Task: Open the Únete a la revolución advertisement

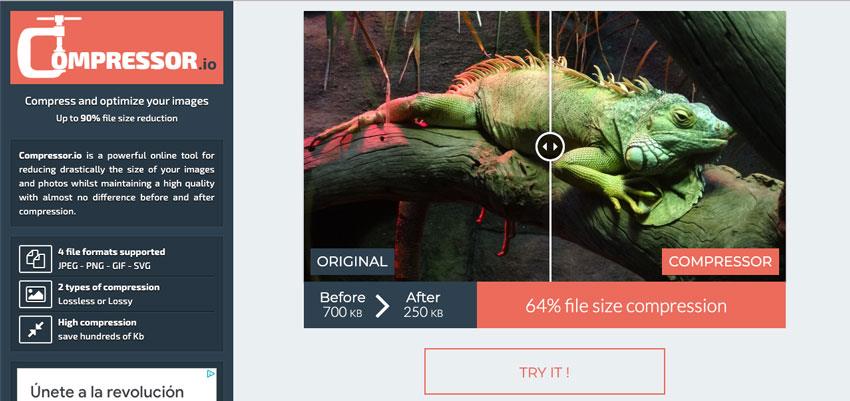Action: (x=117, y=385)
